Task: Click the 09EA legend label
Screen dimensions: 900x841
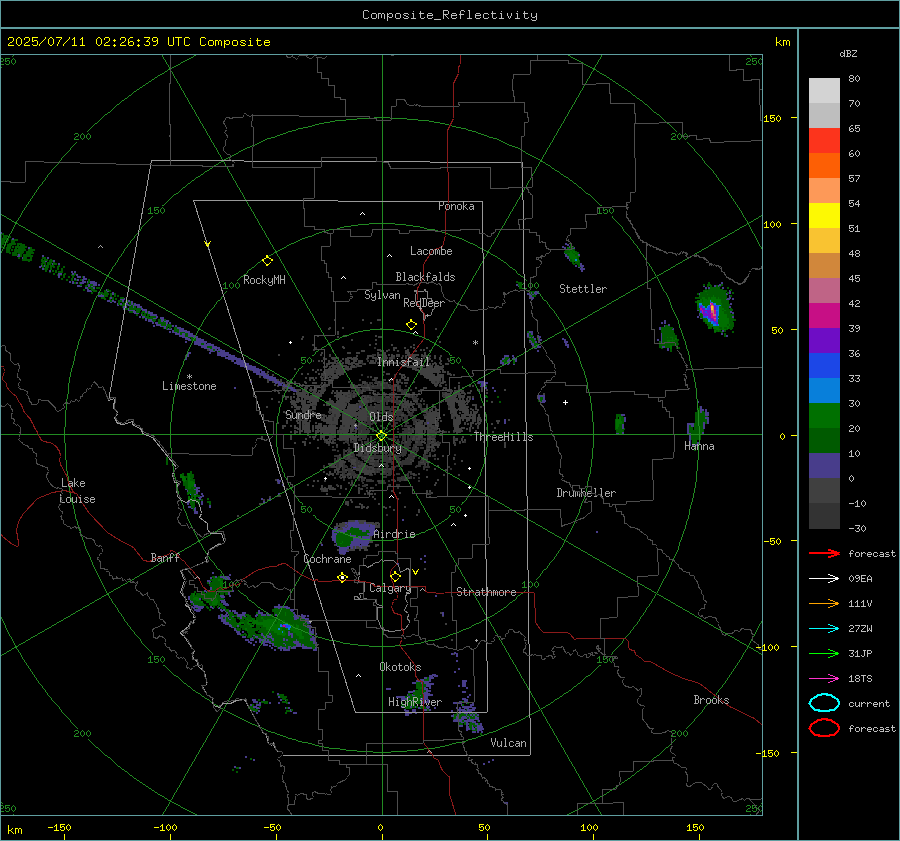Action: click(860, 579)
